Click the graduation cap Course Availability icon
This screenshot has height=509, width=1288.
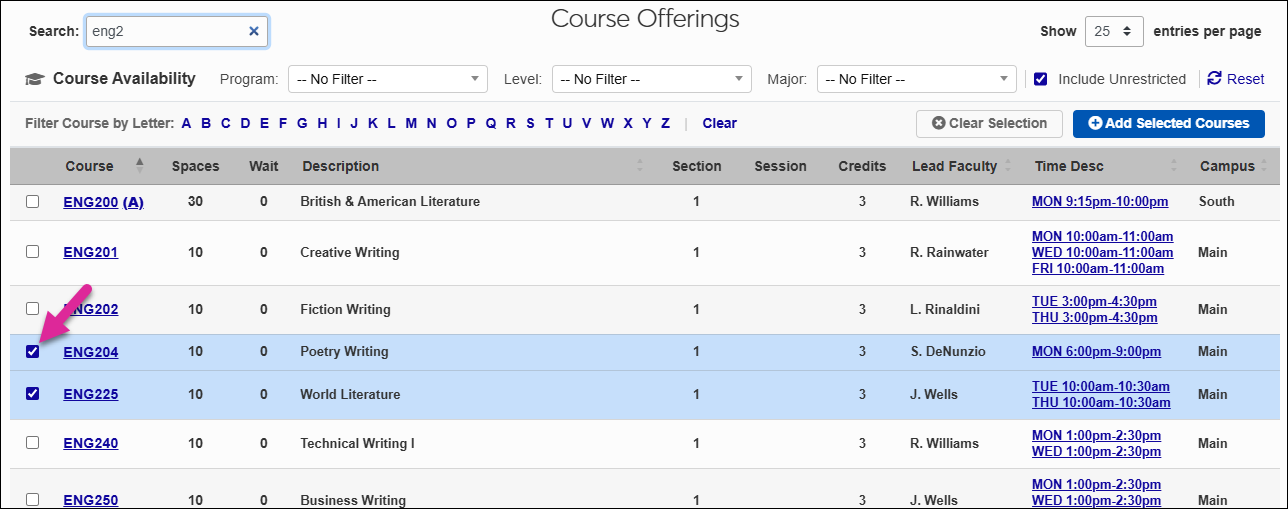click(35, 79)
